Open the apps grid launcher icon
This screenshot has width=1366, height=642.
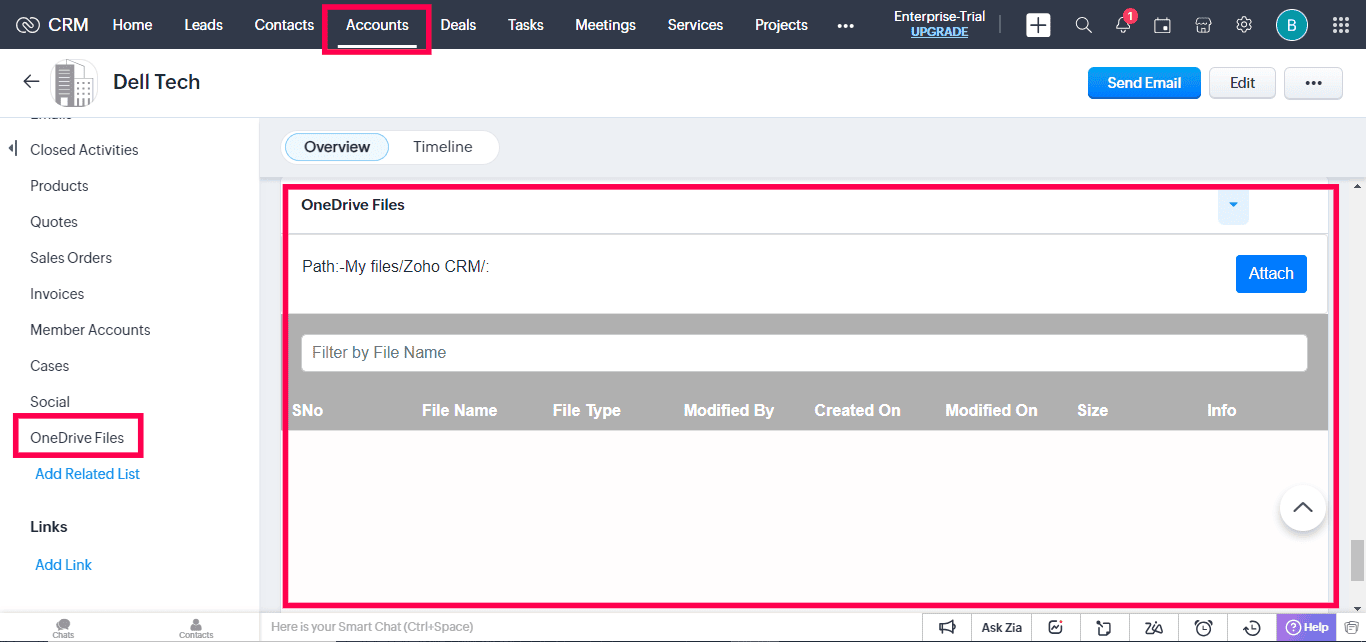tap(1340, 25)
